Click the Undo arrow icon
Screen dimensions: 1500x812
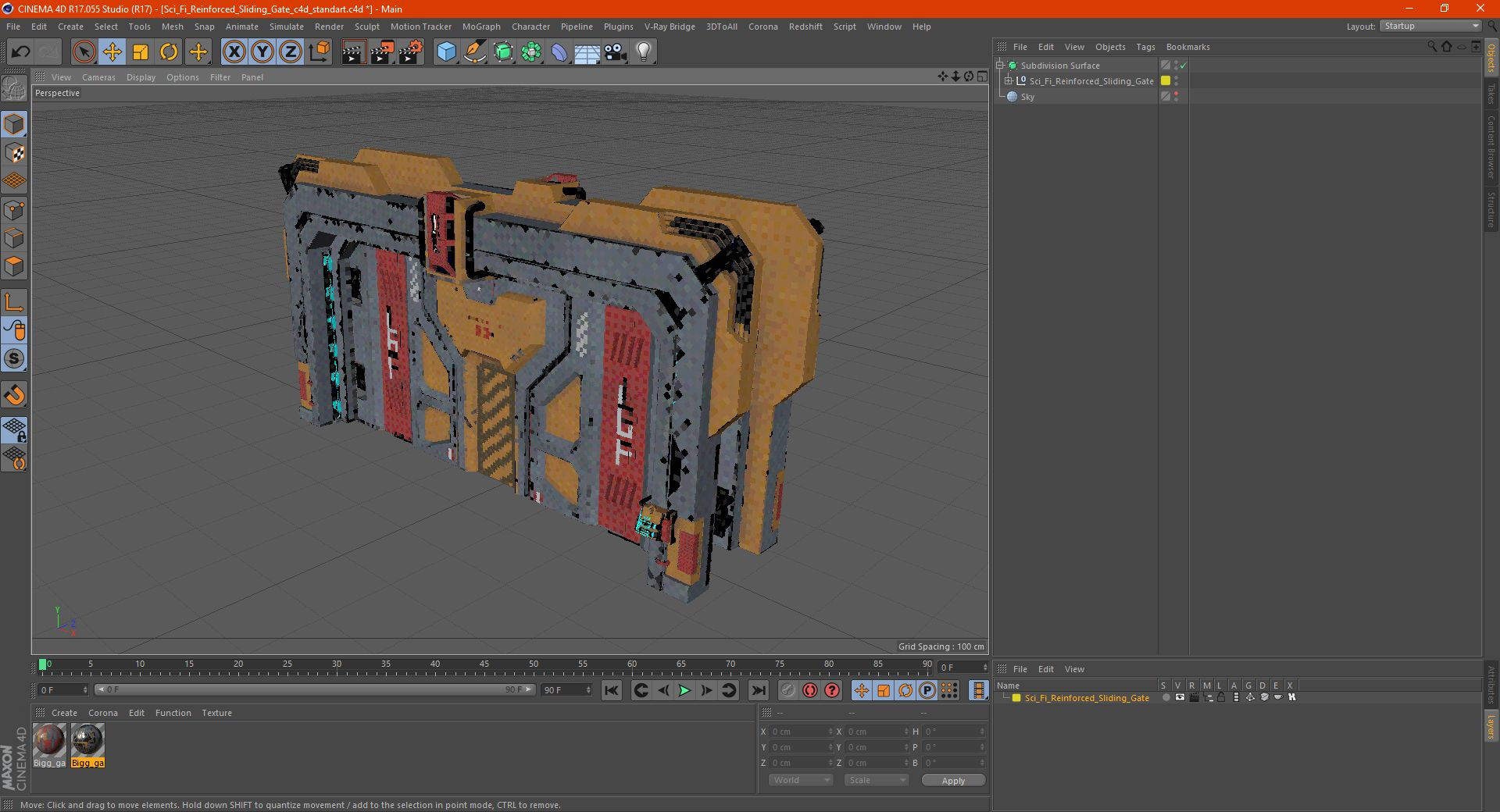21,52
